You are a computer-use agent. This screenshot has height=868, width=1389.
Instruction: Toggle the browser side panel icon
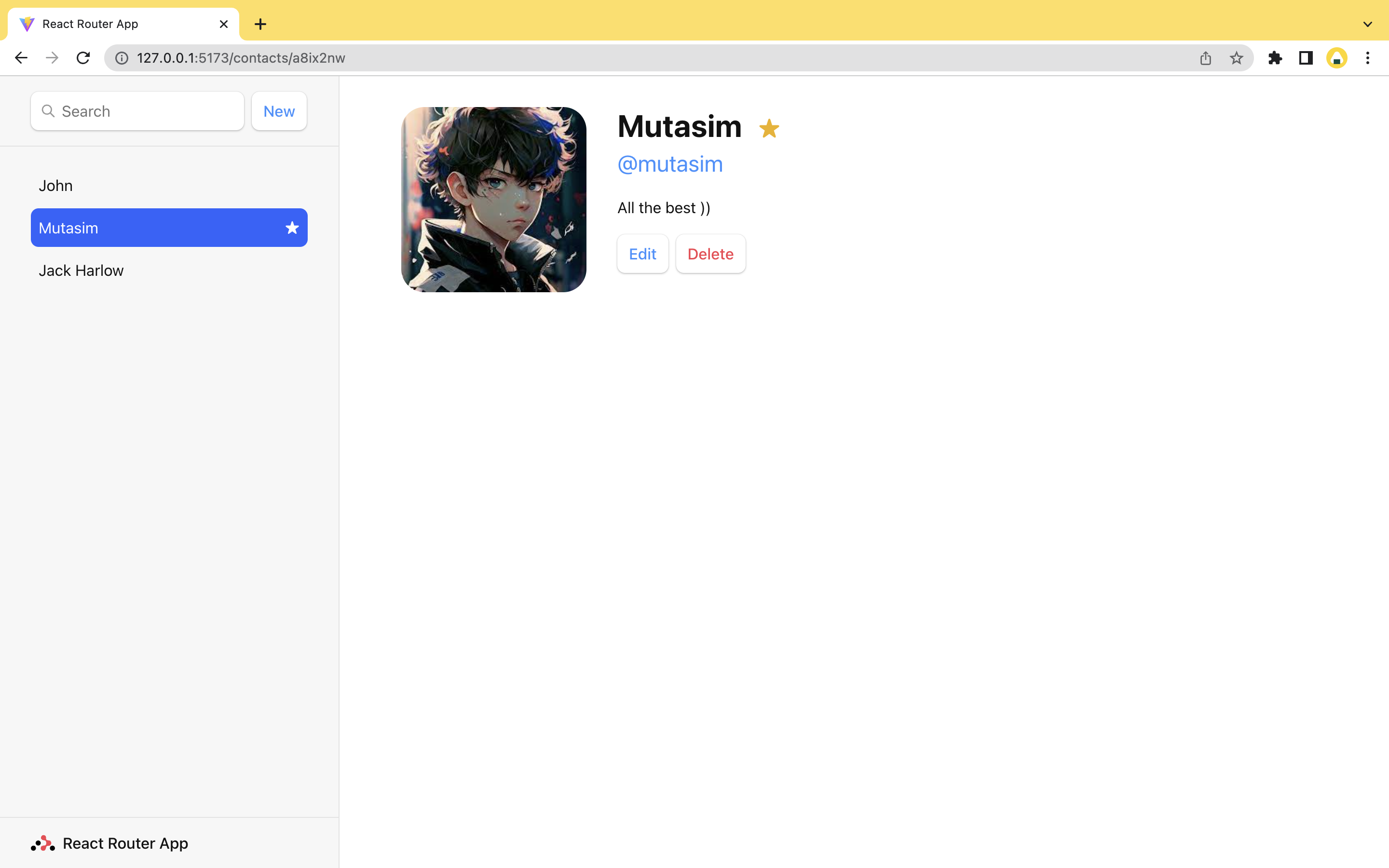point(1306,58)
